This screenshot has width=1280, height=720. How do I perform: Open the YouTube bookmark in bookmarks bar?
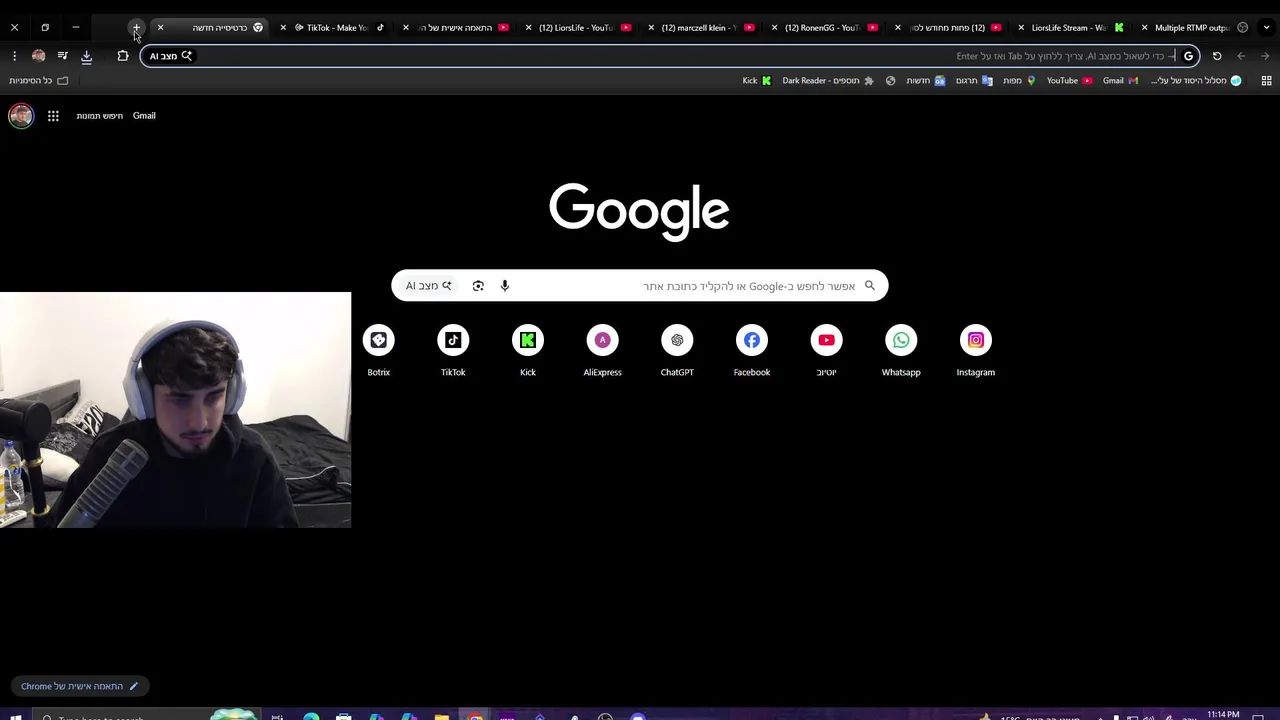click(x=1069, y=81)
